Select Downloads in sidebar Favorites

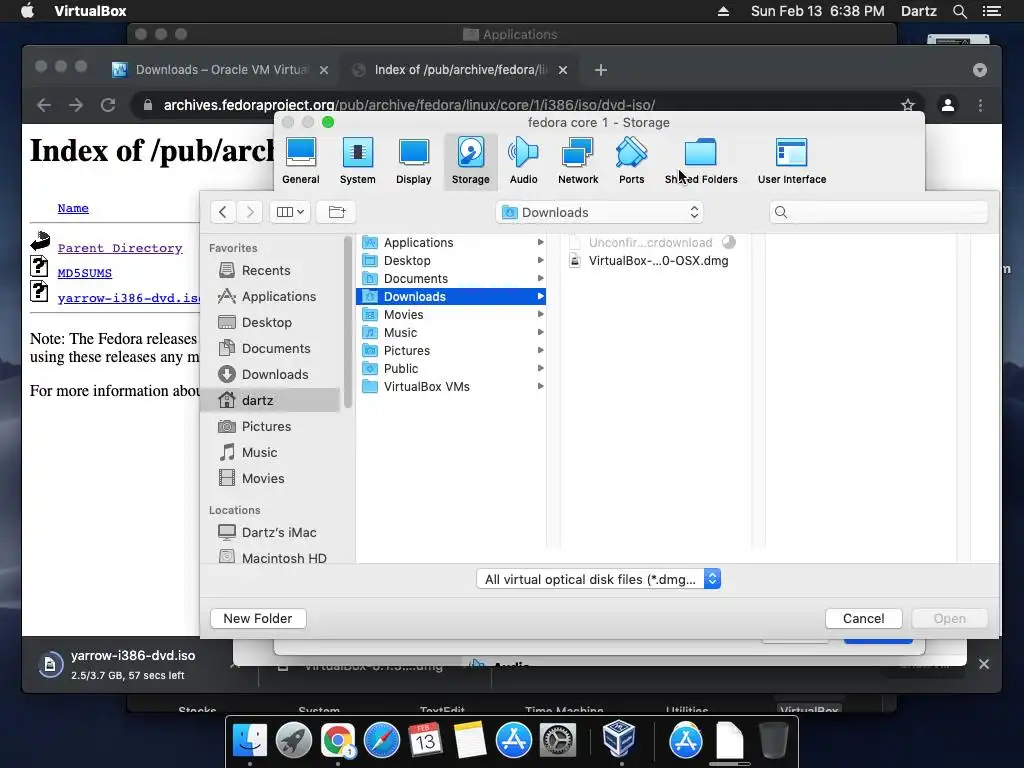coord(270,374)
